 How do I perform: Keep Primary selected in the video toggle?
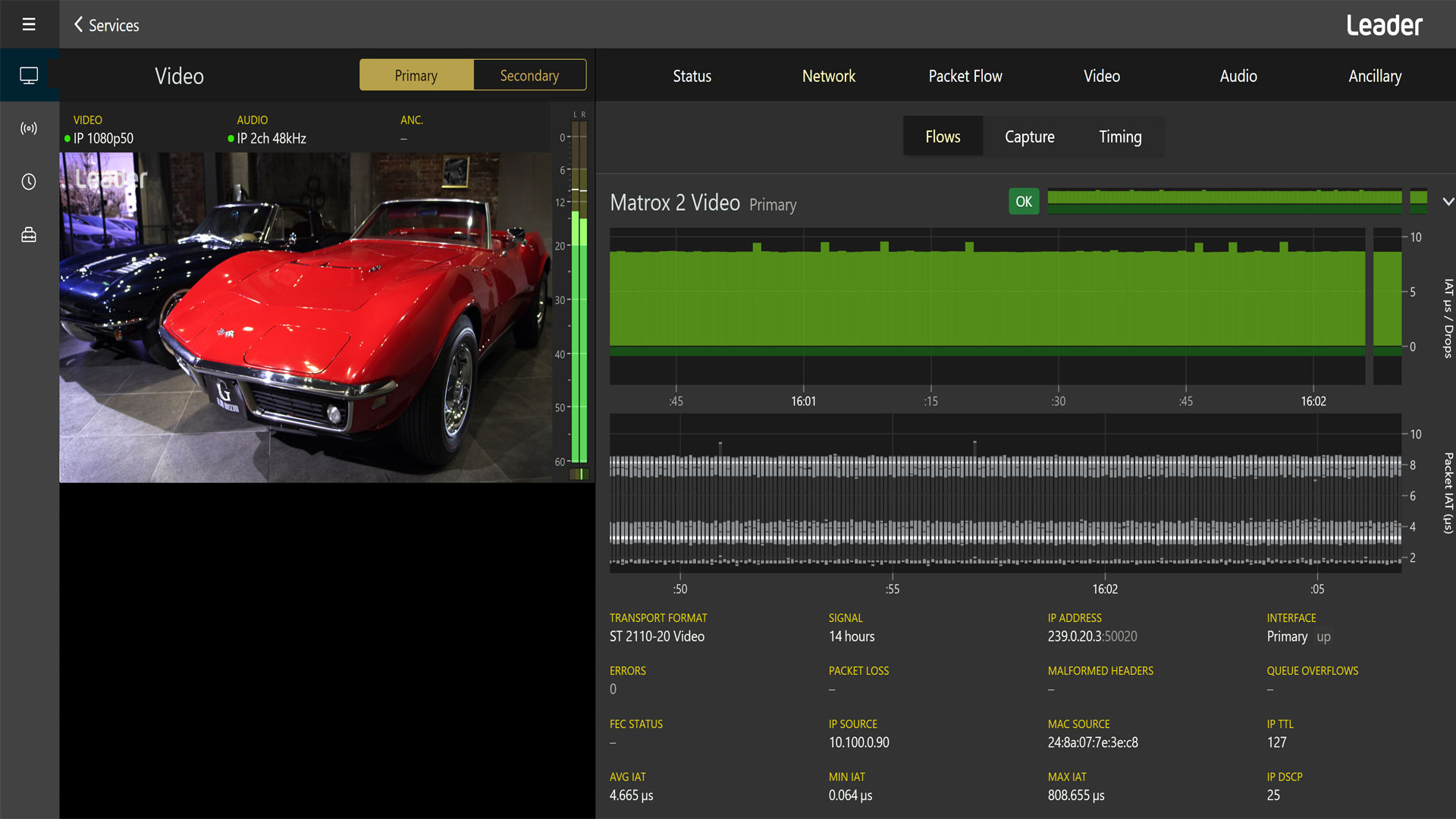[416, 75]
